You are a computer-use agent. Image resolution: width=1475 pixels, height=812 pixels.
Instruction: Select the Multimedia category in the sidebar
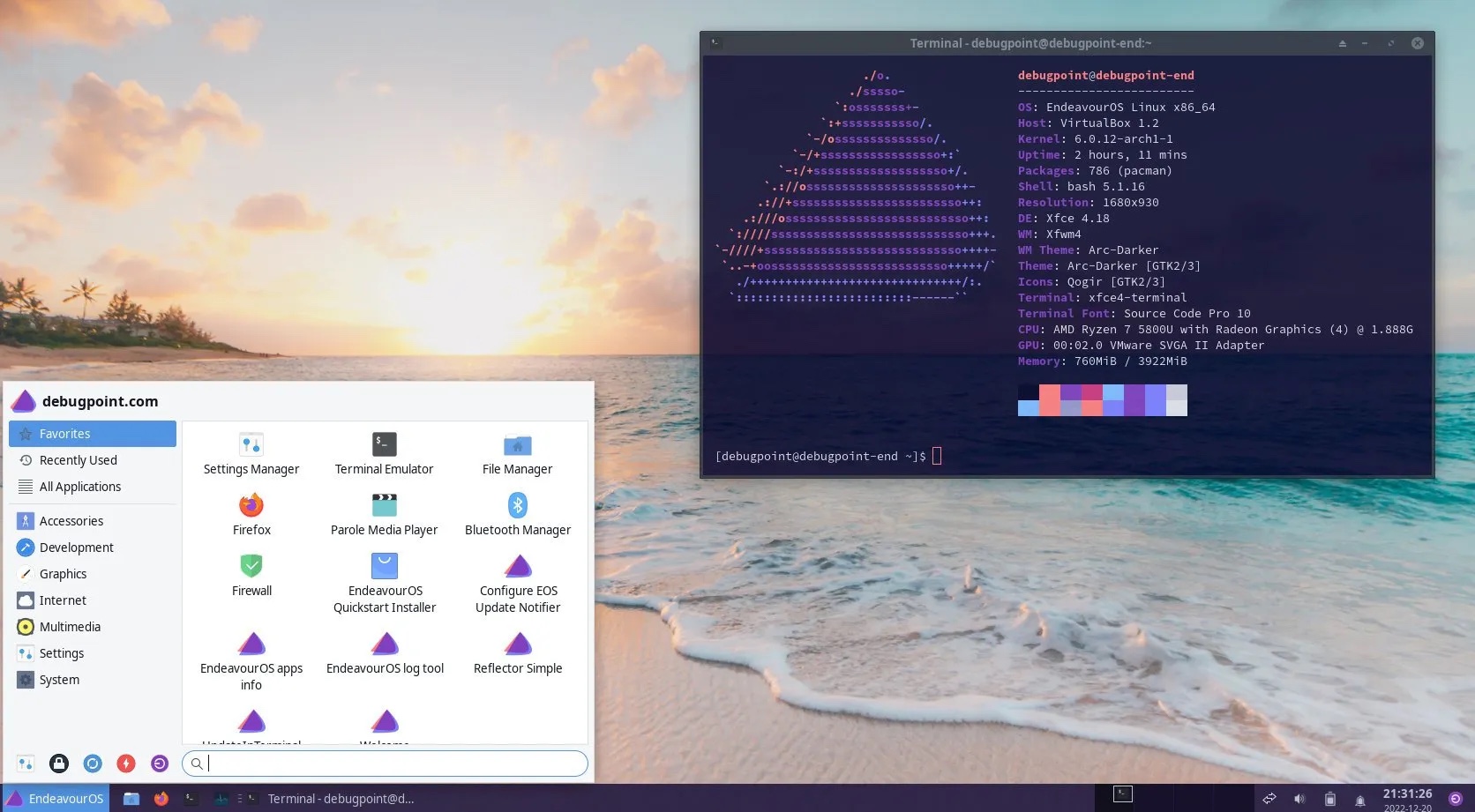click(70, 626)
